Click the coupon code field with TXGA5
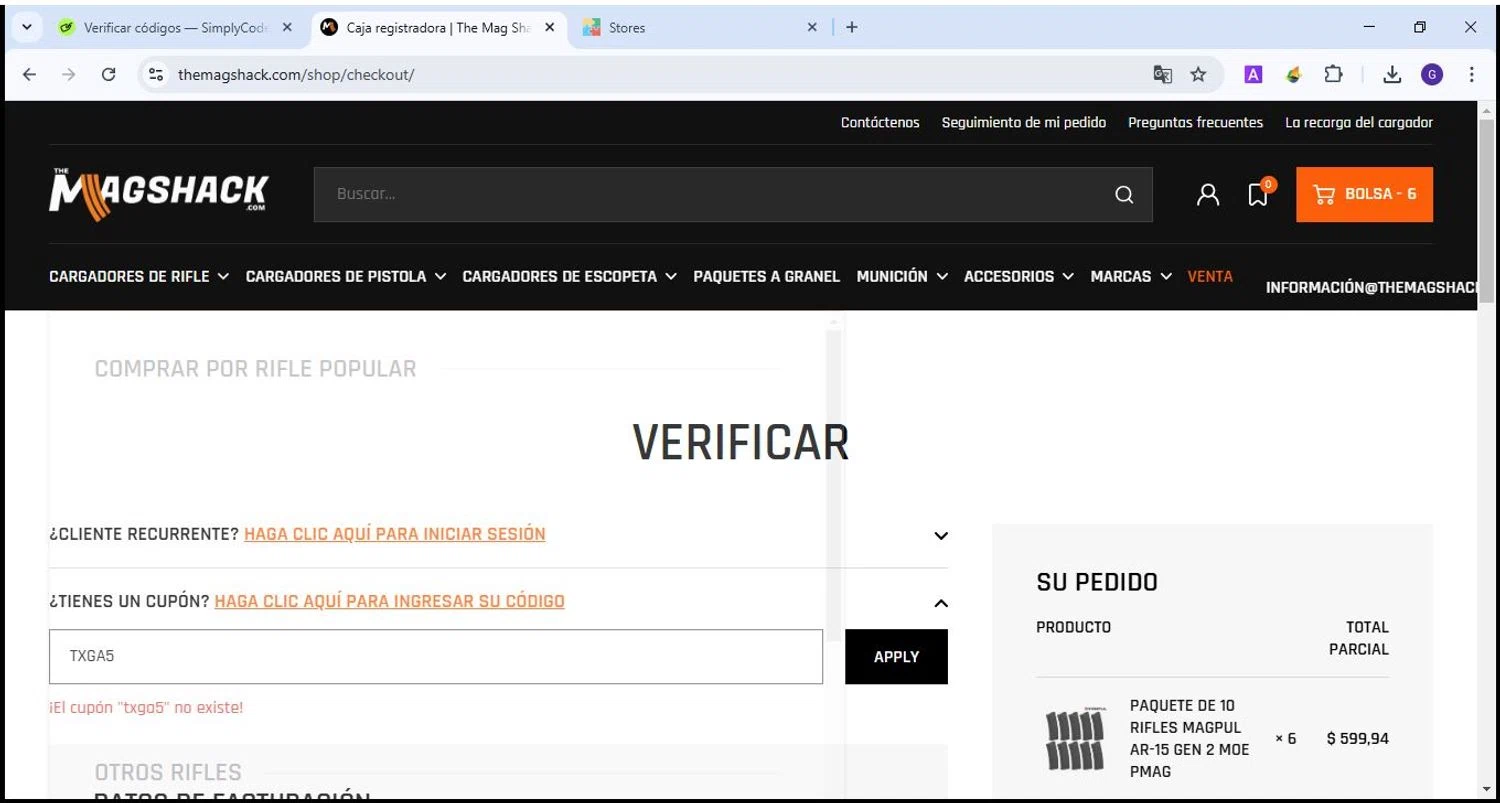Screen dimensions: 1500x803 [x=436, y=657]
